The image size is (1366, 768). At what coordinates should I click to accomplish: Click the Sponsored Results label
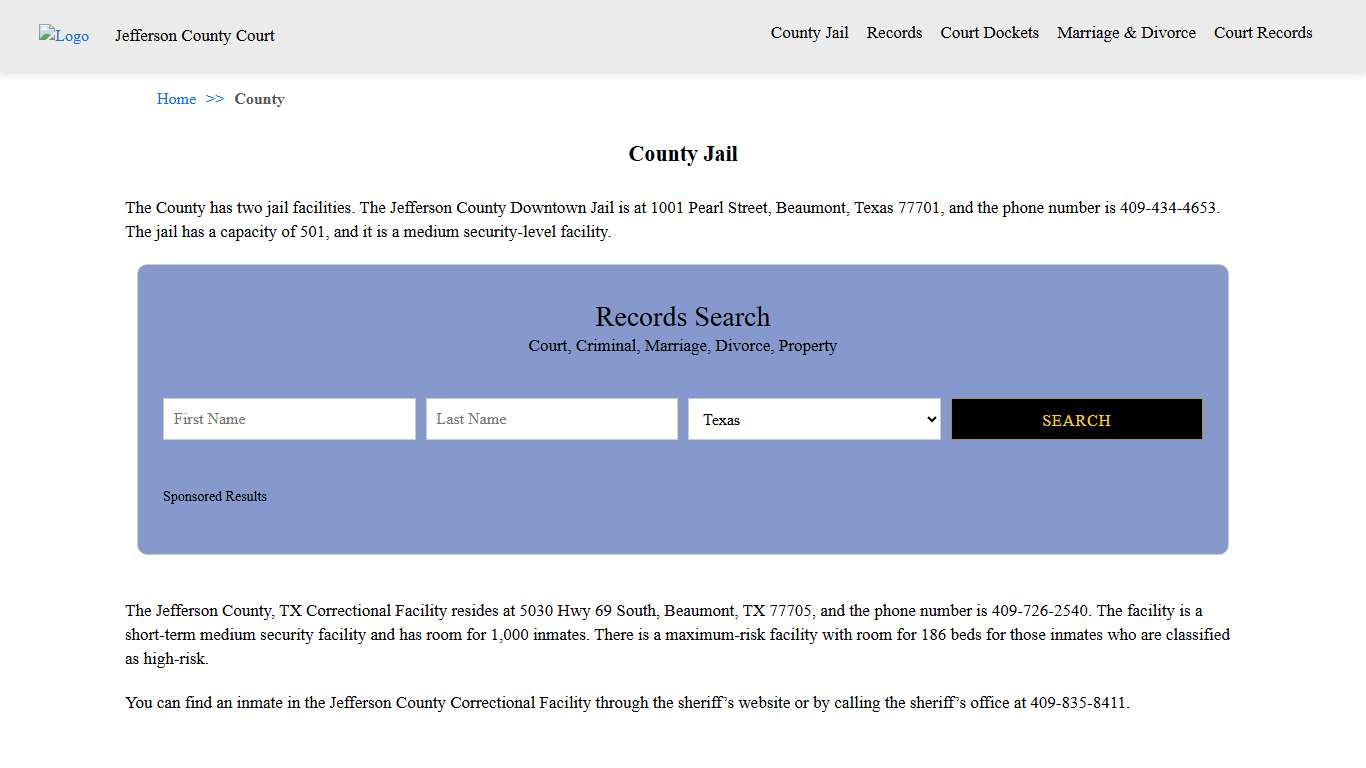point(215,496)
